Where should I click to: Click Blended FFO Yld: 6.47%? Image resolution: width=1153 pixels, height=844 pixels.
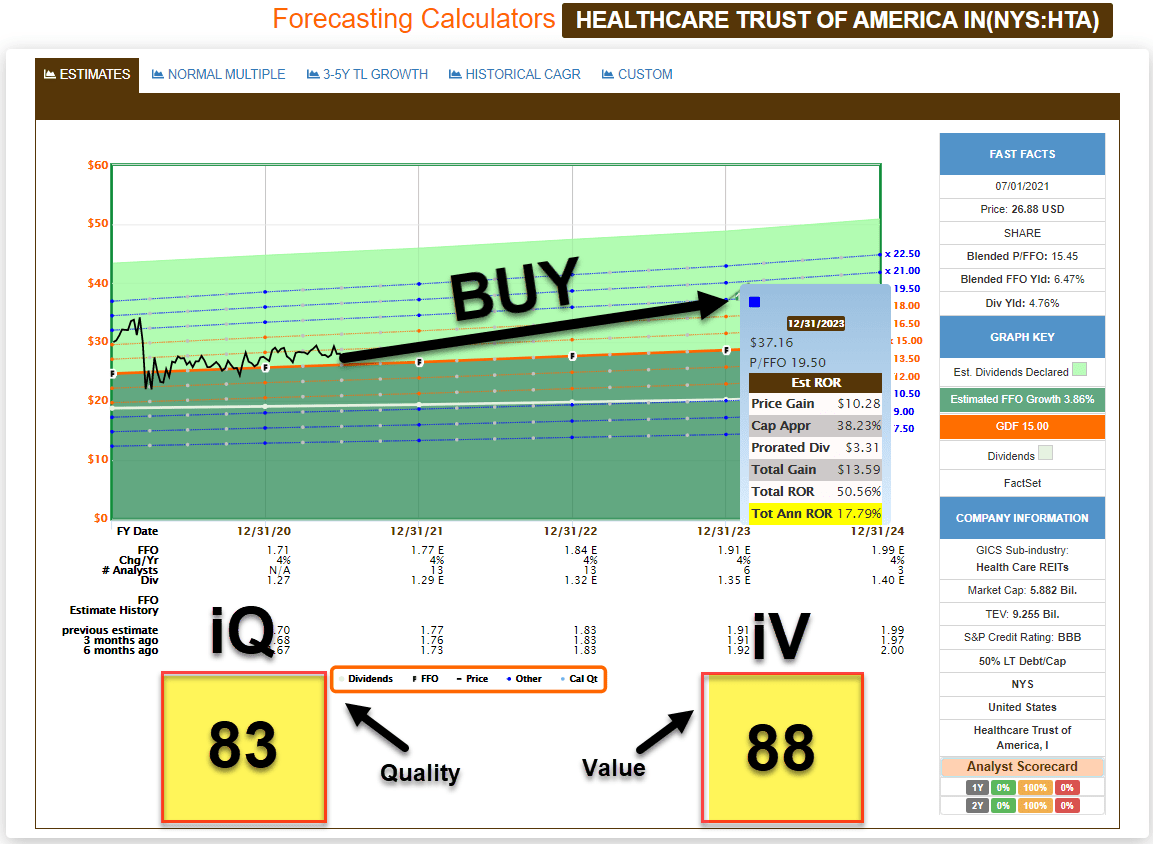(x=1022, y=279)
